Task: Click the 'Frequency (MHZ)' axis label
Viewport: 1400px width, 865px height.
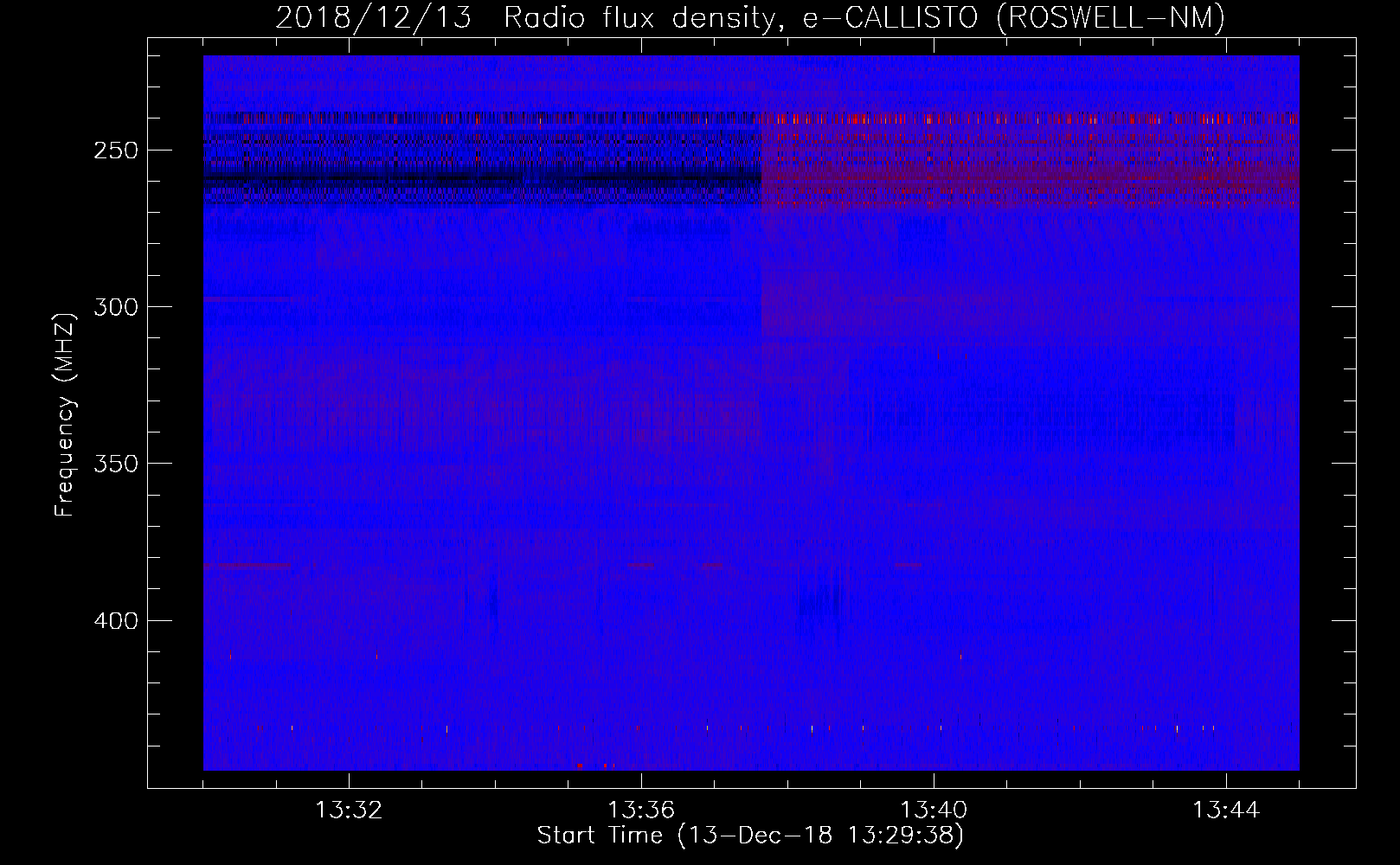Action: 65,414
